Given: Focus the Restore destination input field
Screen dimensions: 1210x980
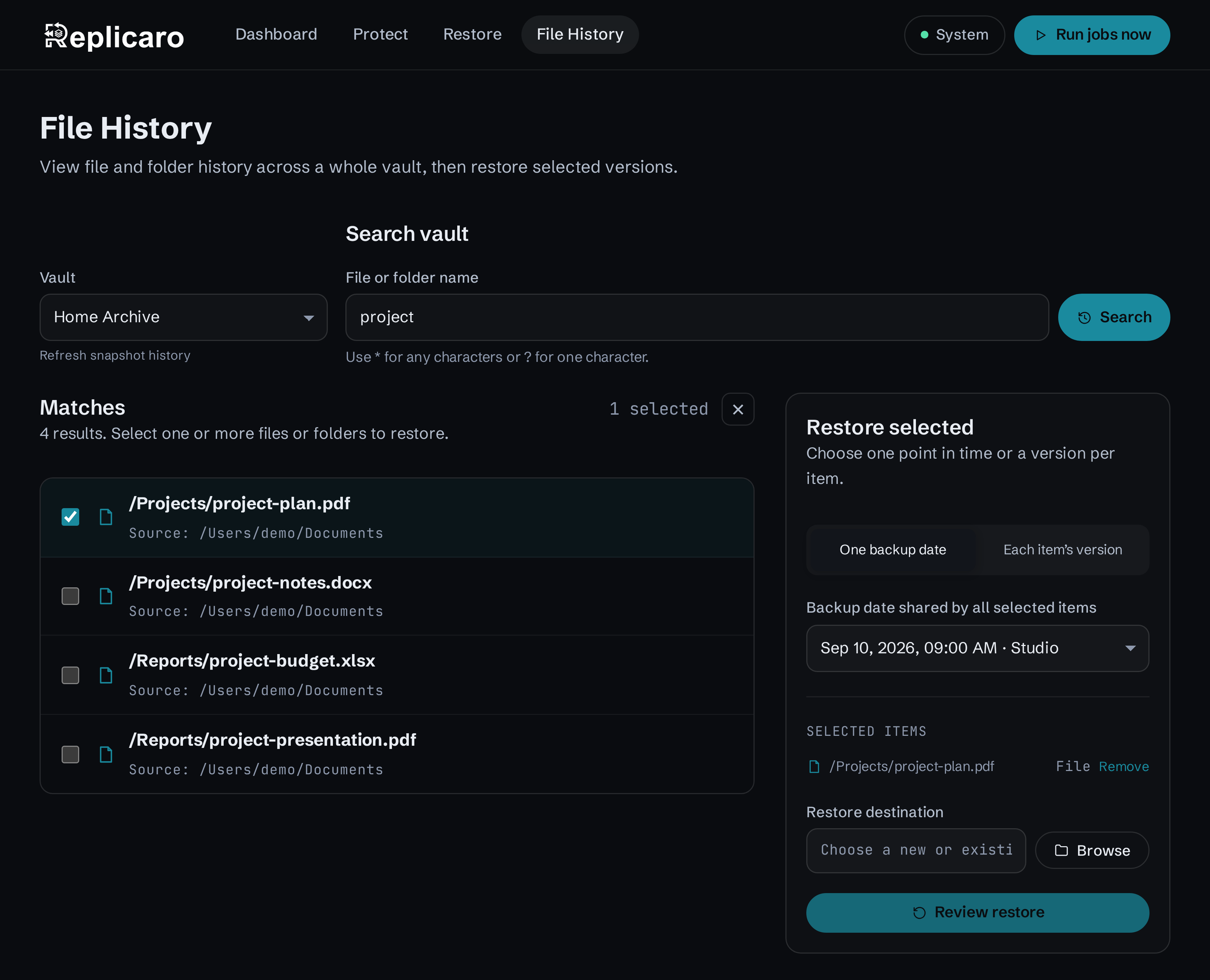Looking at the screenshot, I should (x=916, y=850).
